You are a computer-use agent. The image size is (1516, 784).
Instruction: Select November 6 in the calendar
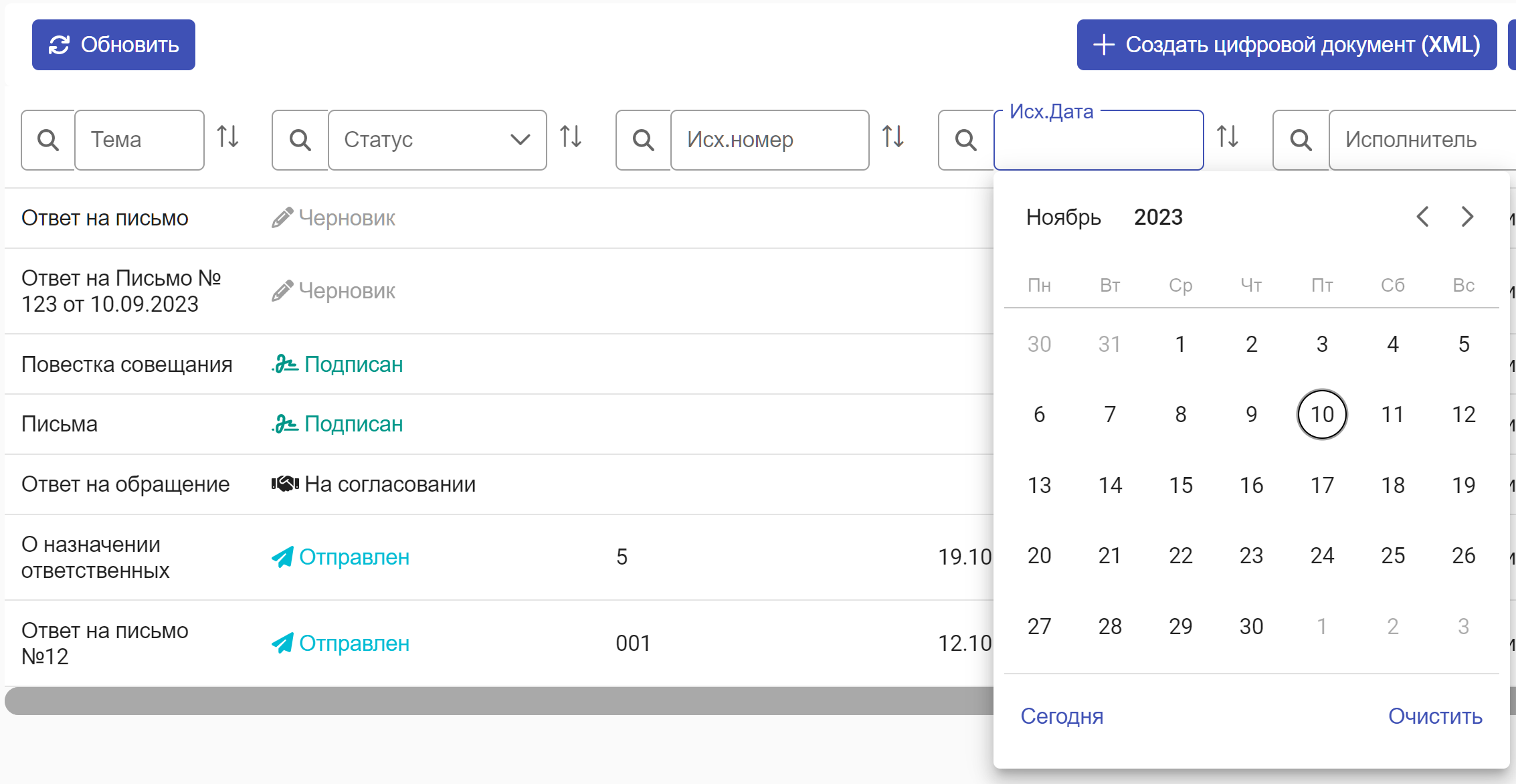click(1040, 415)
